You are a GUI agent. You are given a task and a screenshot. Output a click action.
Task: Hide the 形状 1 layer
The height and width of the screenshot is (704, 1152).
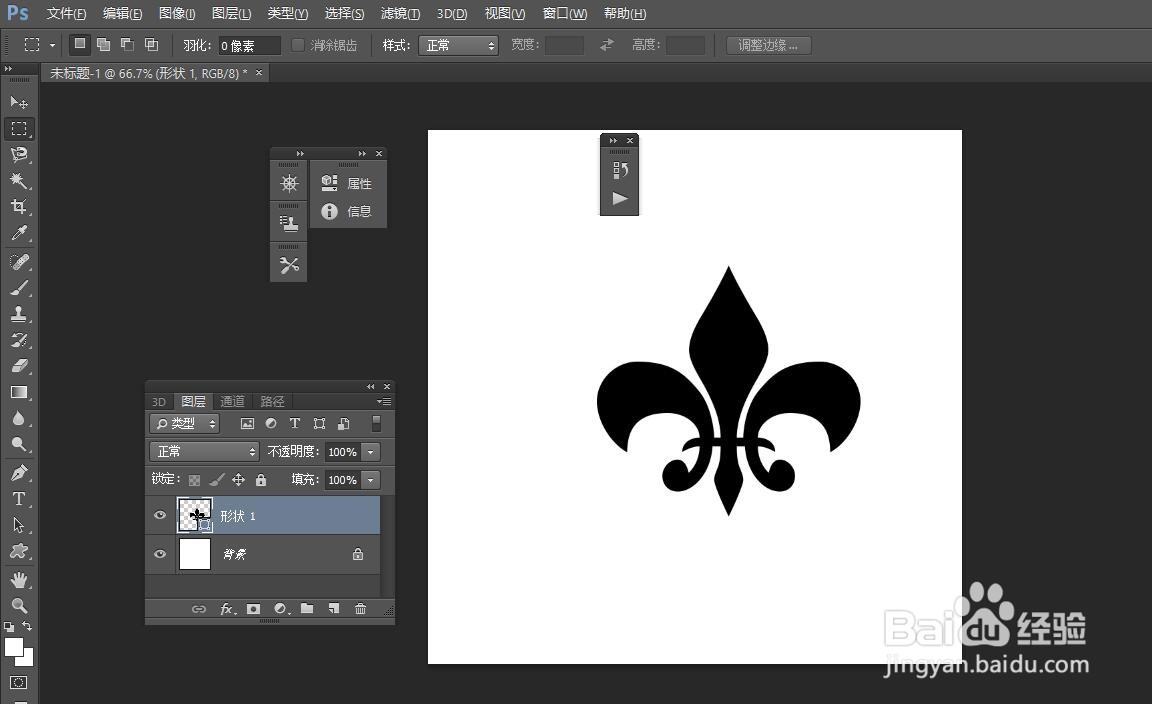coord(160,515)
